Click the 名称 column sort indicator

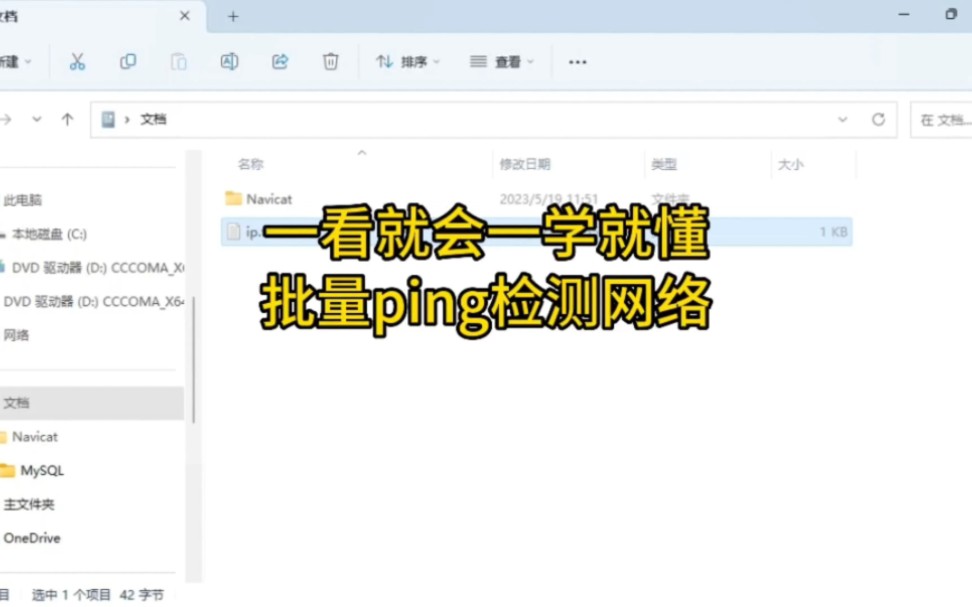(x=361, y=156)
